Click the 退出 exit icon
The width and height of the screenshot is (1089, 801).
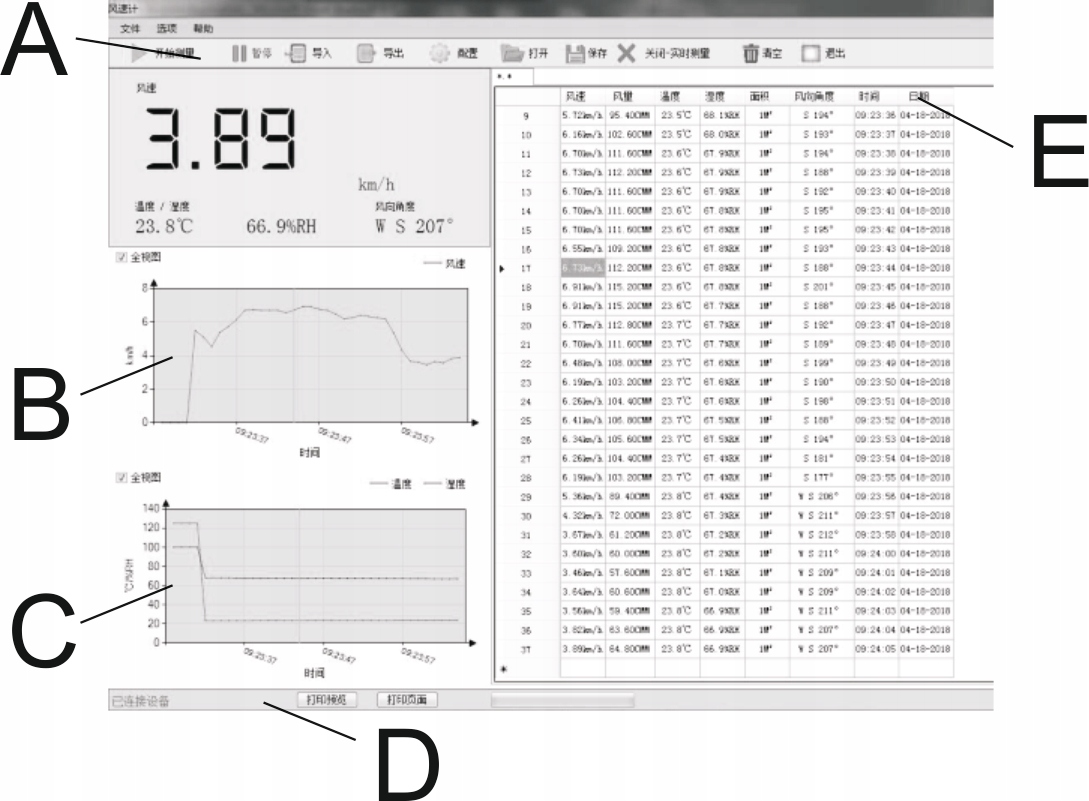tap(810, 53)
